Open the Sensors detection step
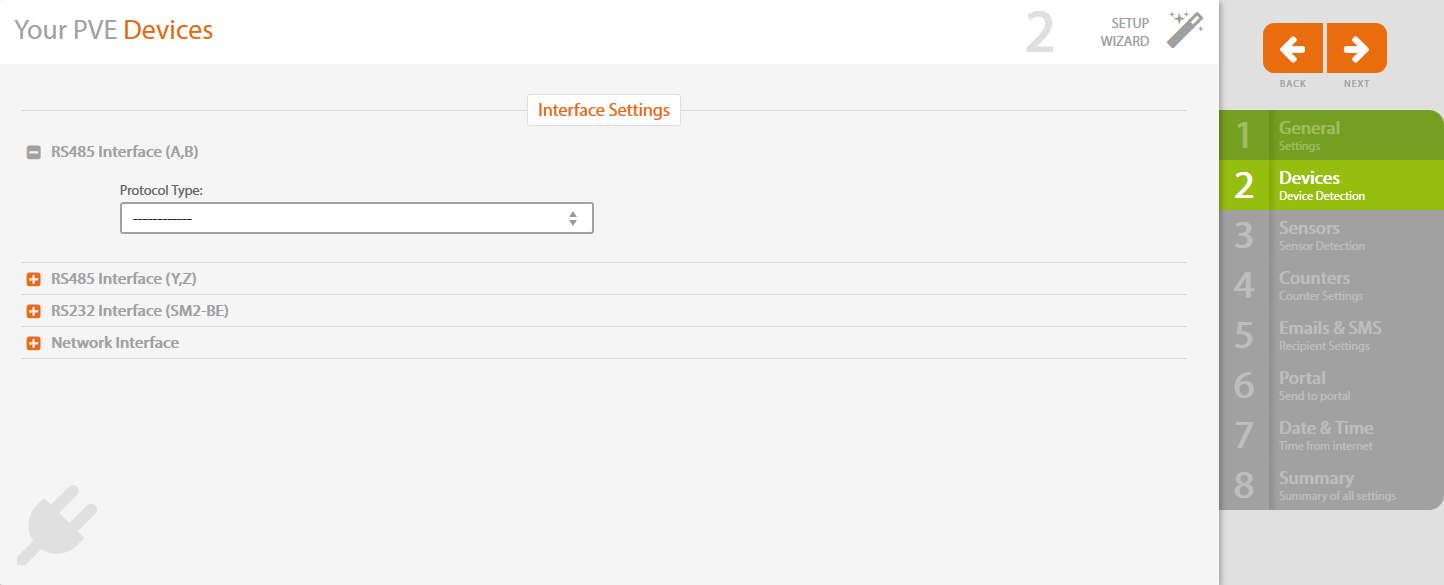The width and height of the screenshot is (1444, 585). [1329, 235]
